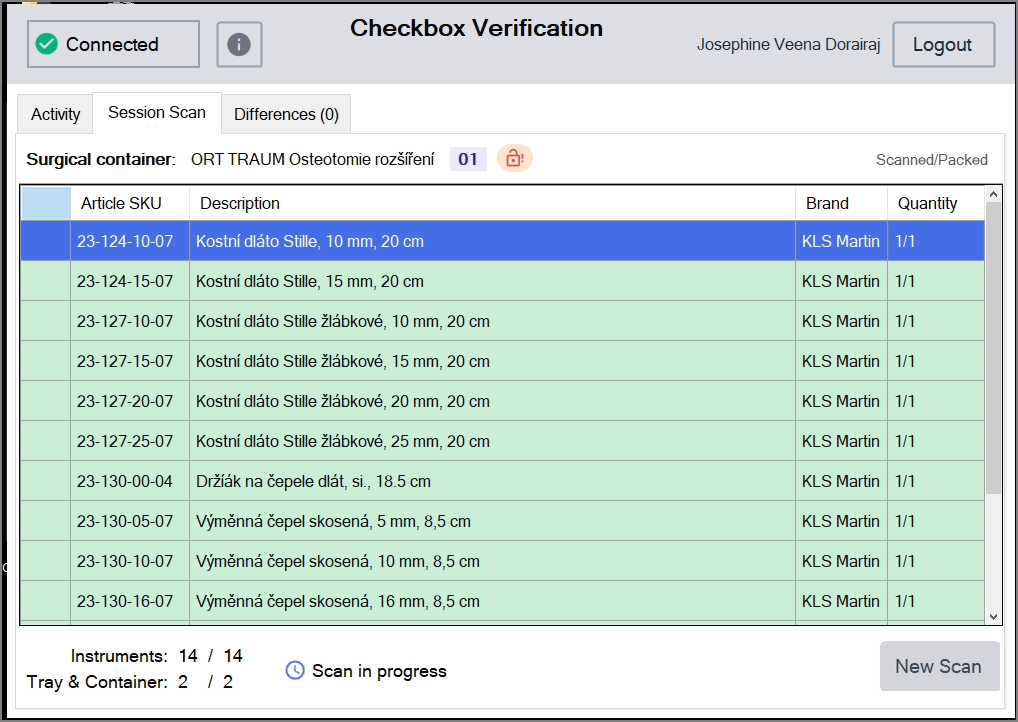
Task: Click the ORT TRAUM Osteotomie rozšíření container name
Action: [x=312, y=159]
